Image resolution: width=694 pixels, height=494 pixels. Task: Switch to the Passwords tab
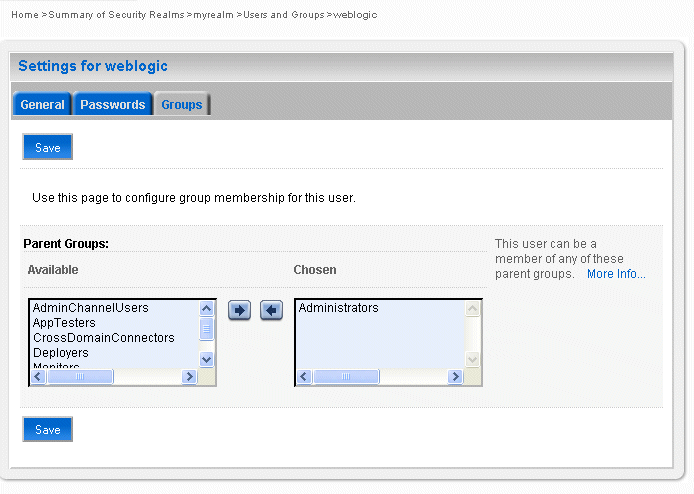coord(113,104)
